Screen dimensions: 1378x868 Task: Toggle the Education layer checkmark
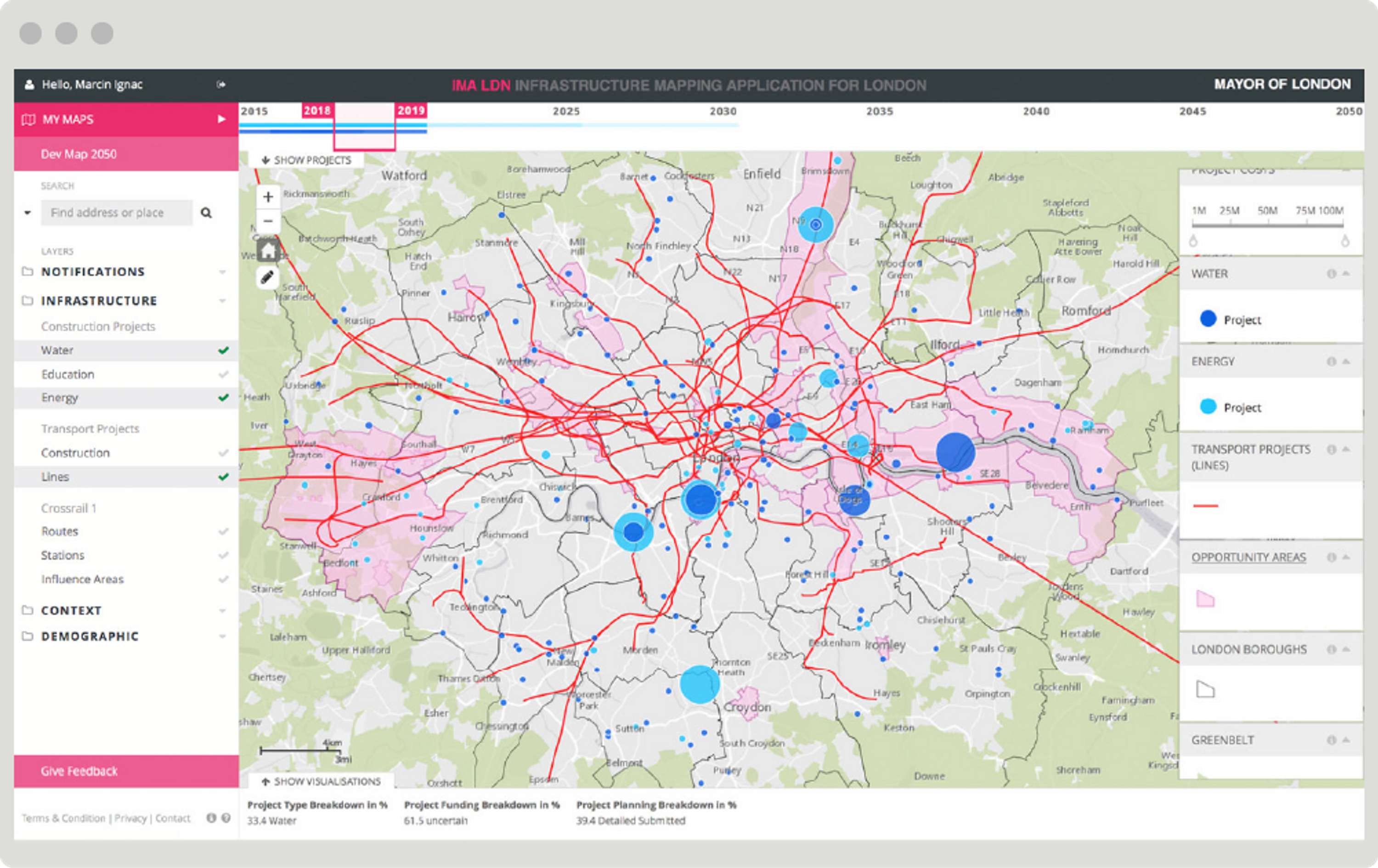224,374
